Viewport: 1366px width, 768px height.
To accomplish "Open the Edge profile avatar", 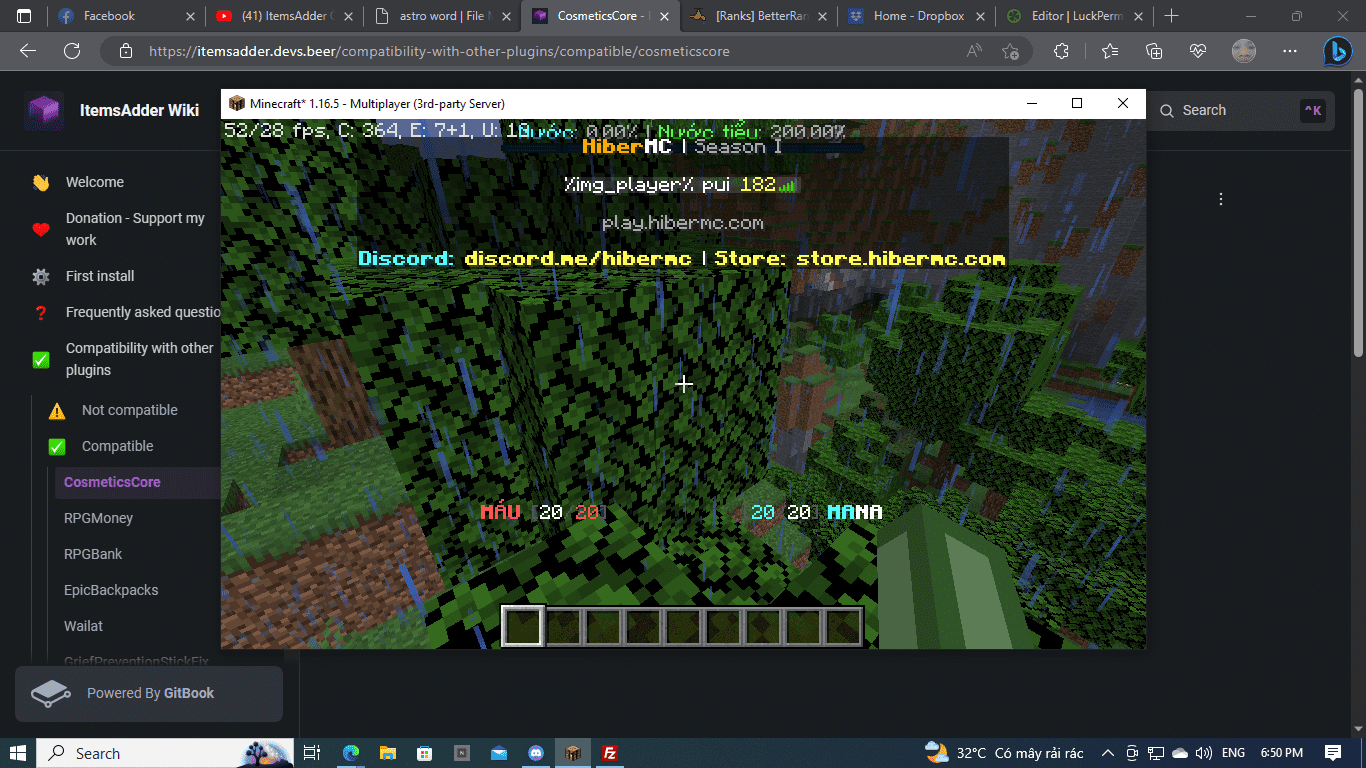I will (x=1244, y=52).
